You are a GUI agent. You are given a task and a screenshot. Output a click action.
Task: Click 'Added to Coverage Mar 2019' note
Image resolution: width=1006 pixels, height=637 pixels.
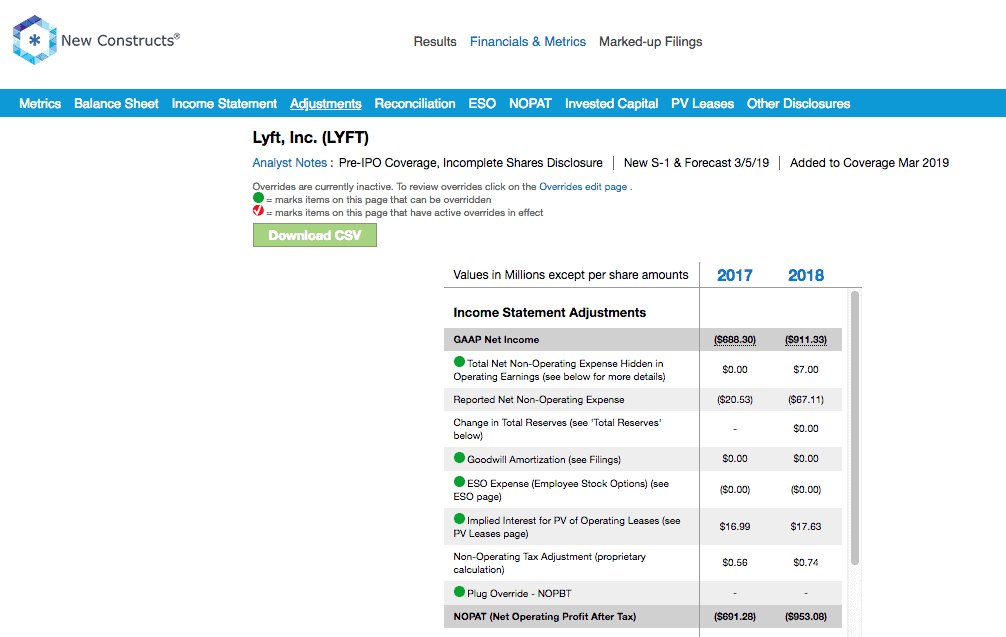click(869, 163)
